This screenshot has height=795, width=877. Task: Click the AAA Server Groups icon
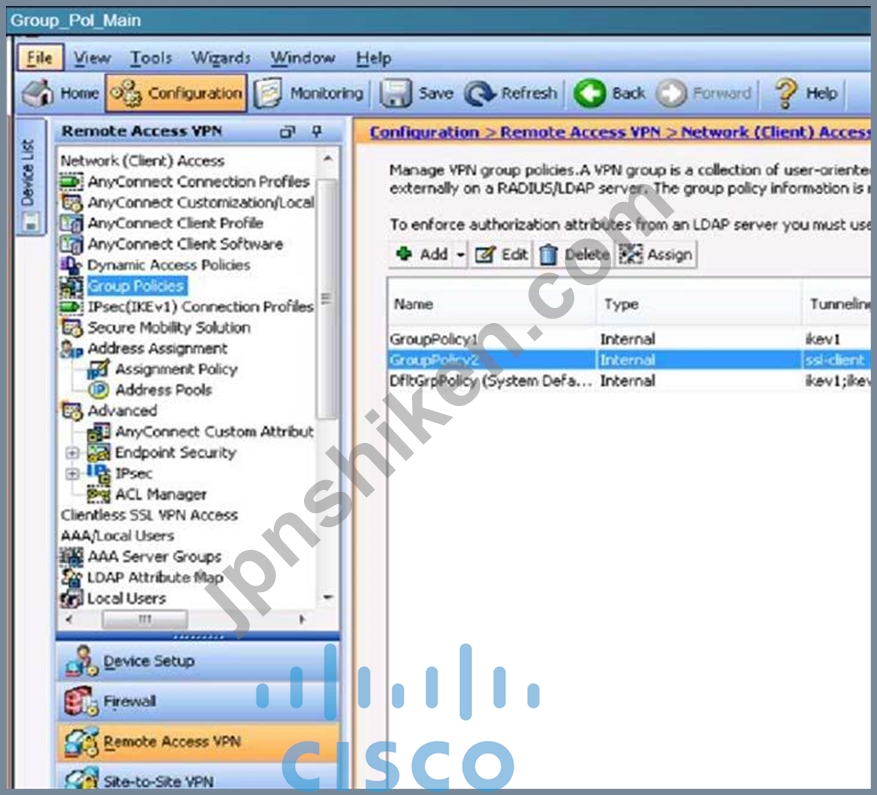(71, 557)
